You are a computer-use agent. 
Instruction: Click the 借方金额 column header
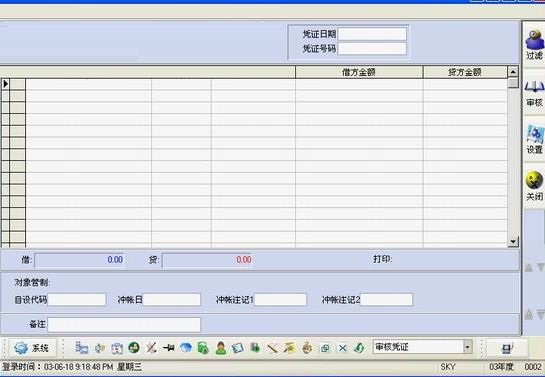click(359, 72)
